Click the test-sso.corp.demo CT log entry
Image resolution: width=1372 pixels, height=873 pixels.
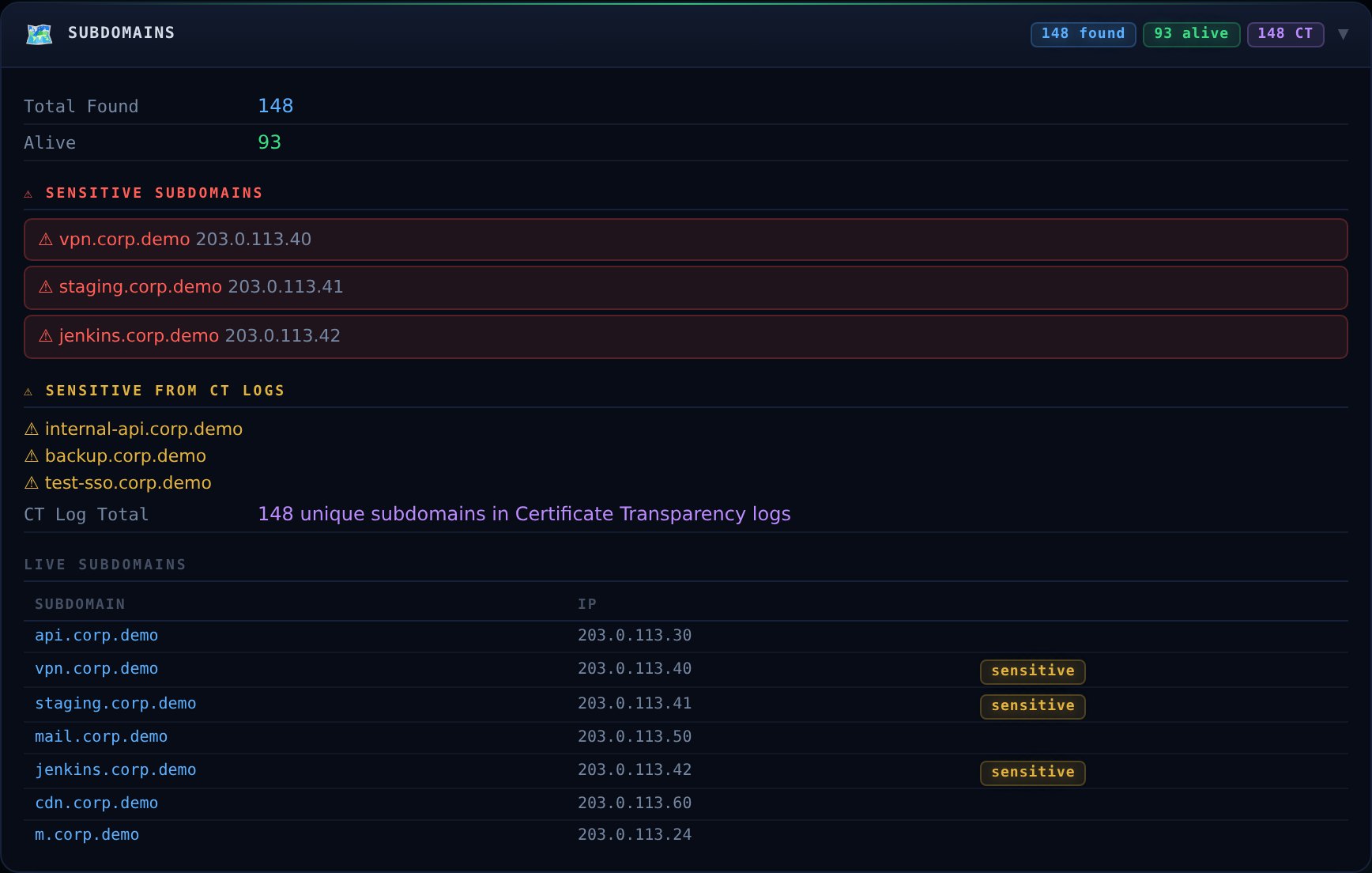[128, 483]
